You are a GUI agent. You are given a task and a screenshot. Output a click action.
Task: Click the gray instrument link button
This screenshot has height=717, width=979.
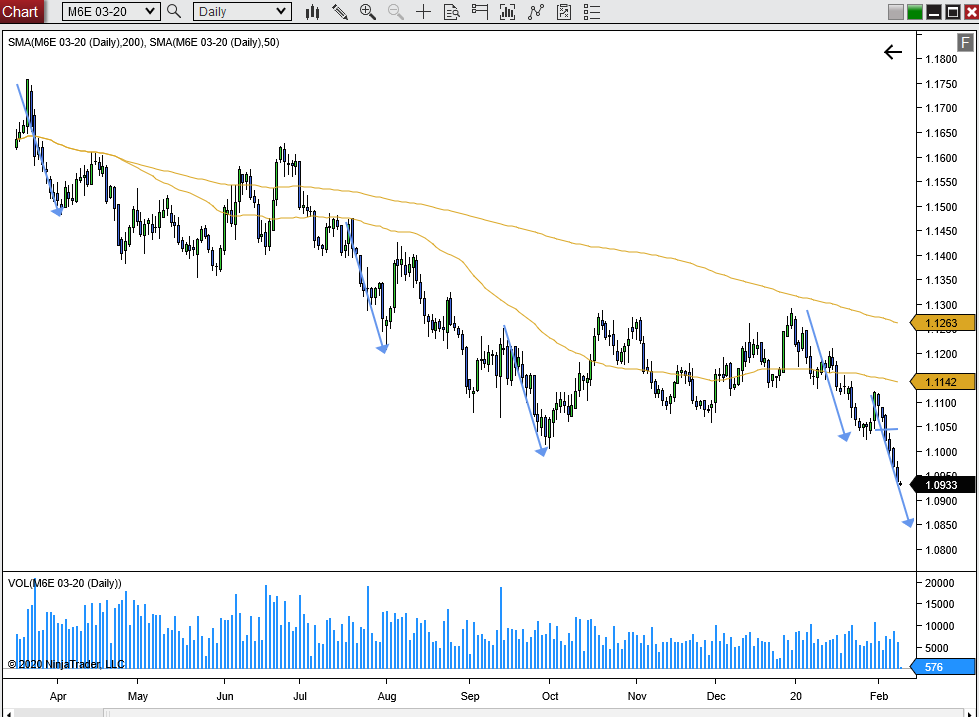(896, 12)
